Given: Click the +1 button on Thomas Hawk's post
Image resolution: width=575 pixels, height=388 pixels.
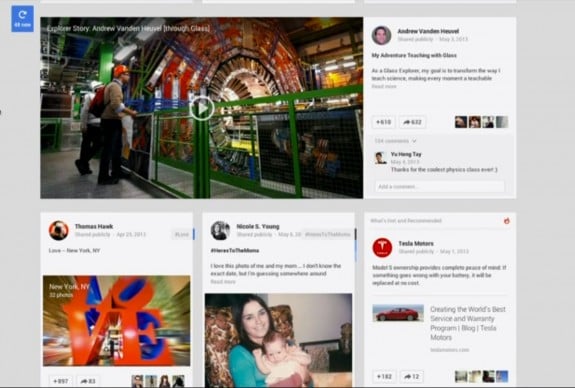Looking at the screenshot, I should 61,381.
